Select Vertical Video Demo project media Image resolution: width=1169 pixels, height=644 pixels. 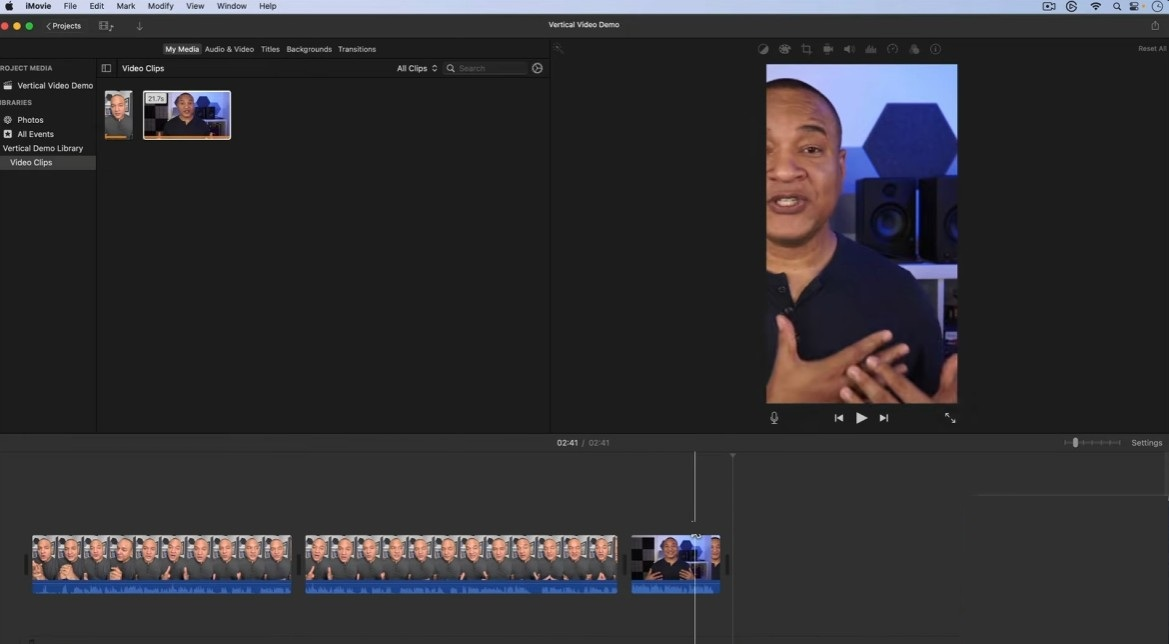pyautogui.click(x=48, y=86)
